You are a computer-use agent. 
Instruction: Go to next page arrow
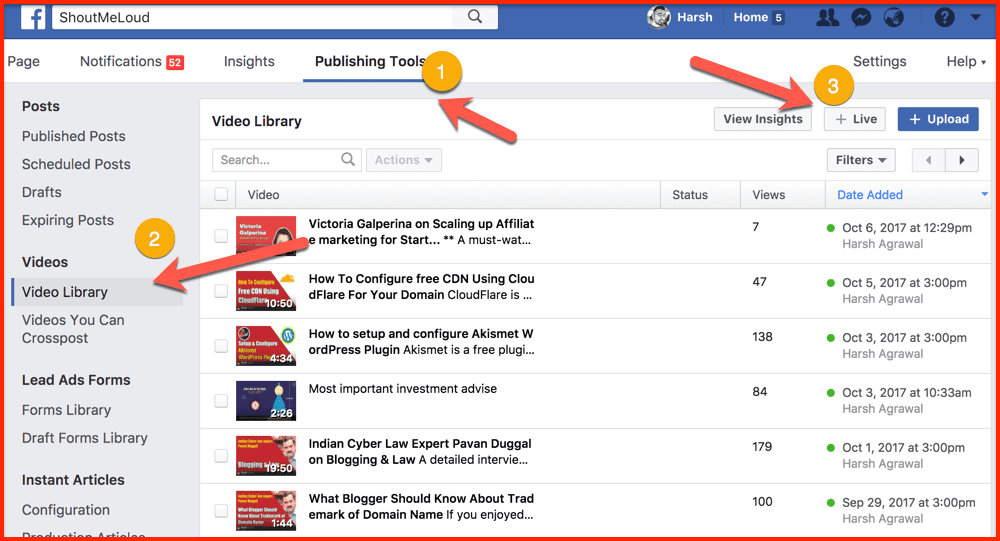click(962, 160)
